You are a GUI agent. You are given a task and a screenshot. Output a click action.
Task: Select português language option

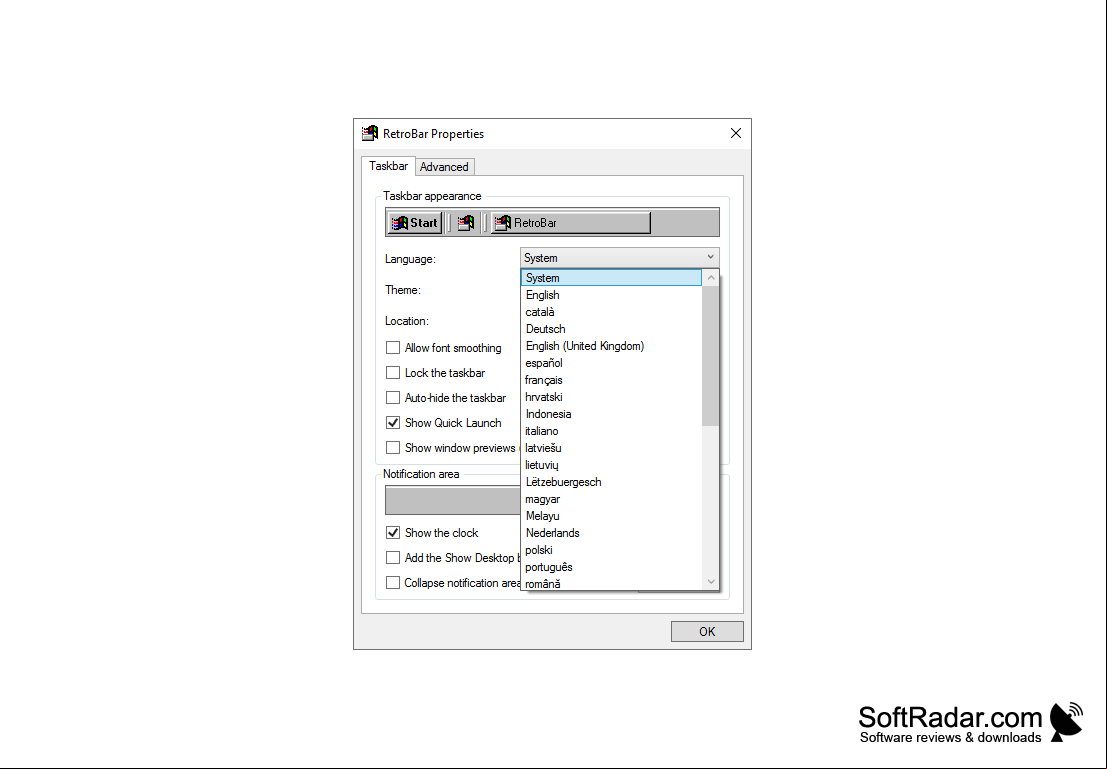[x=611, y=566]
